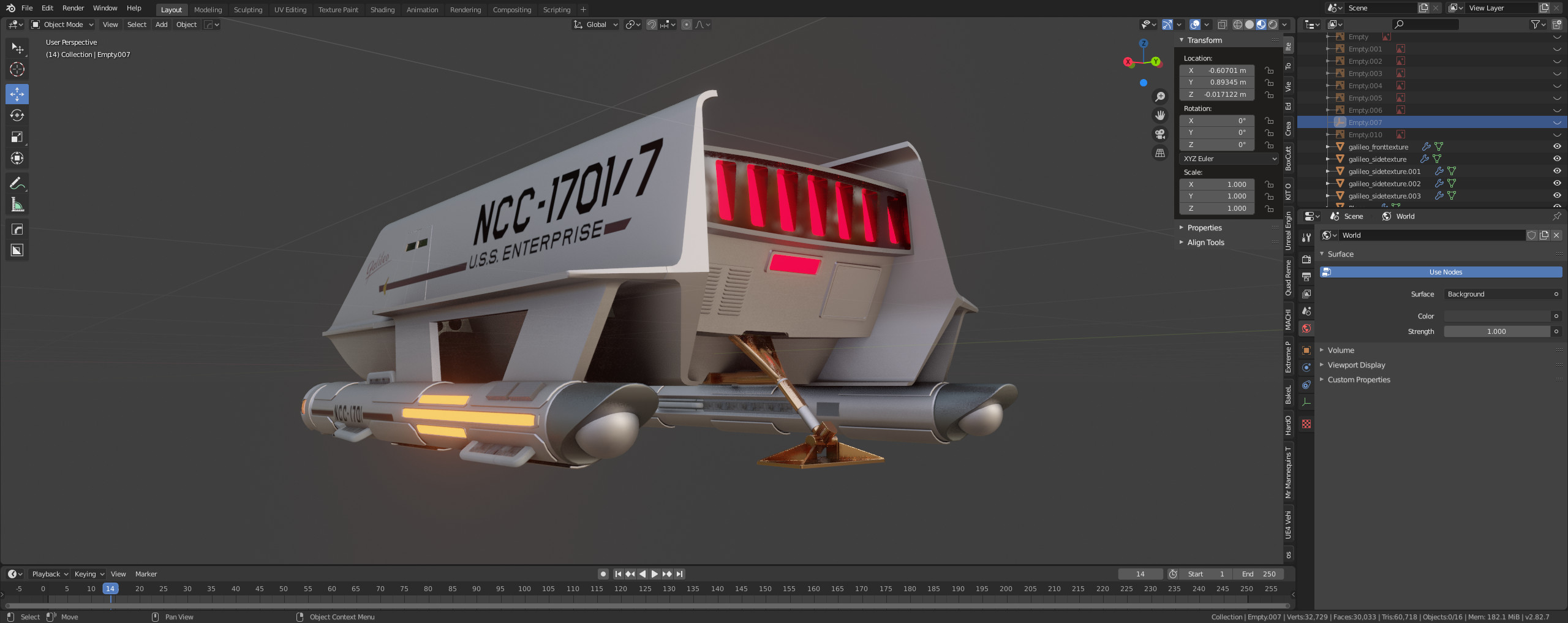Switch to the Shading workspace tab

pos(382,9)
